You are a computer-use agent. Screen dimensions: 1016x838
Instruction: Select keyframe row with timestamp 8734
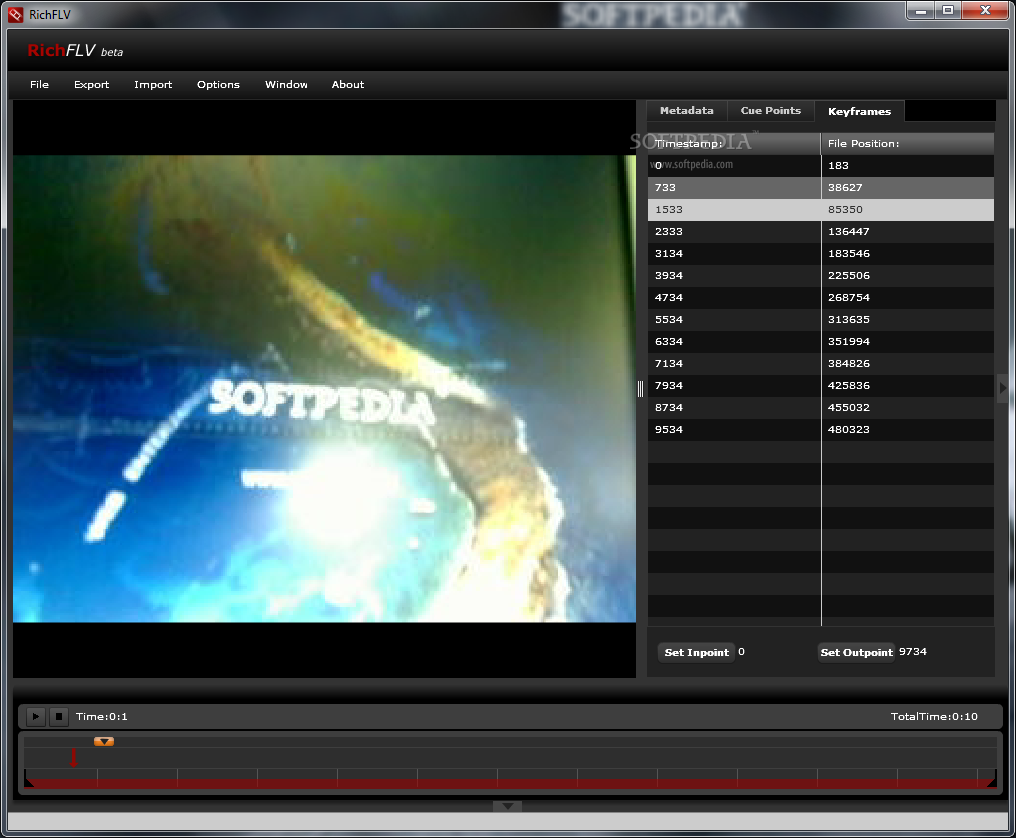821,408
